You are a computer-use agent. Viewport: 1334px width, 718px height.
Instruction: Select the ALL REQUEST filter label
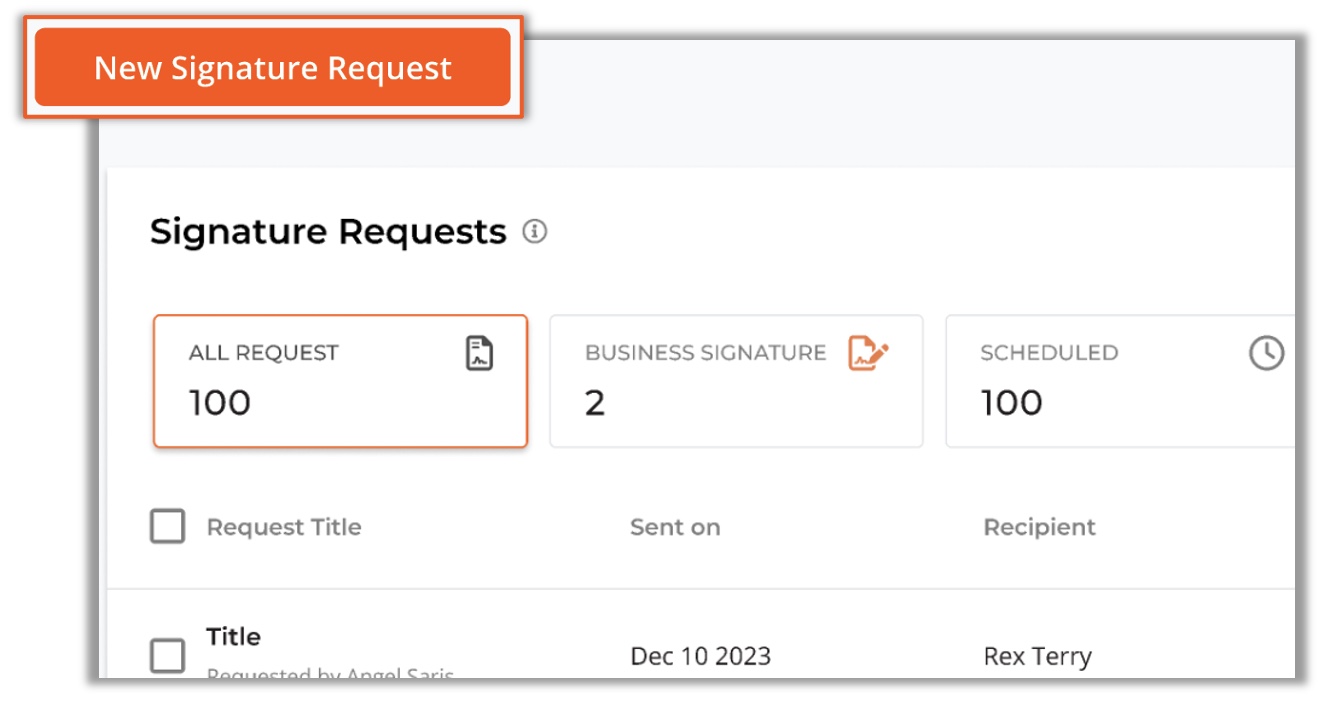pos(264,353)
